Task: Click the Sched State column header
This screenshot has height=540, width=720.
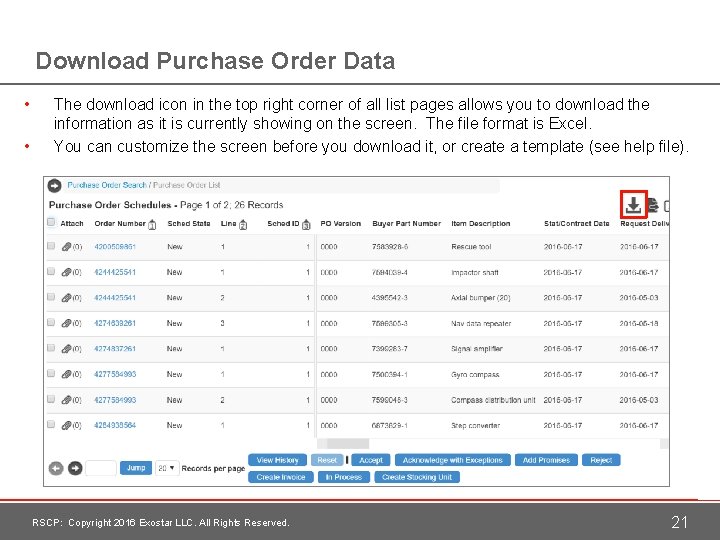Action: tap(189, 224)
